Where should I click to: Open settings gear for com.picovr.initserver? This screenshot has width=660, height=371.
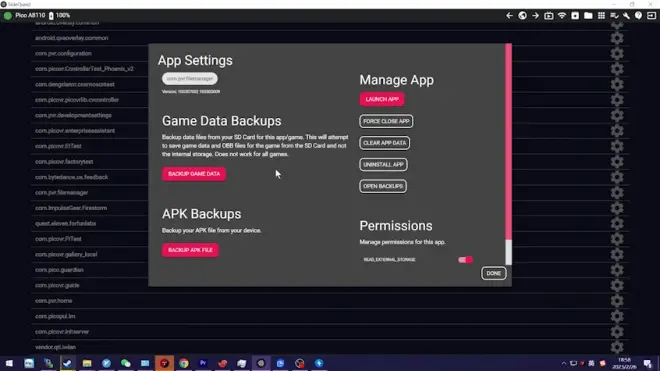pyautogui.click(x=617, y=332)
